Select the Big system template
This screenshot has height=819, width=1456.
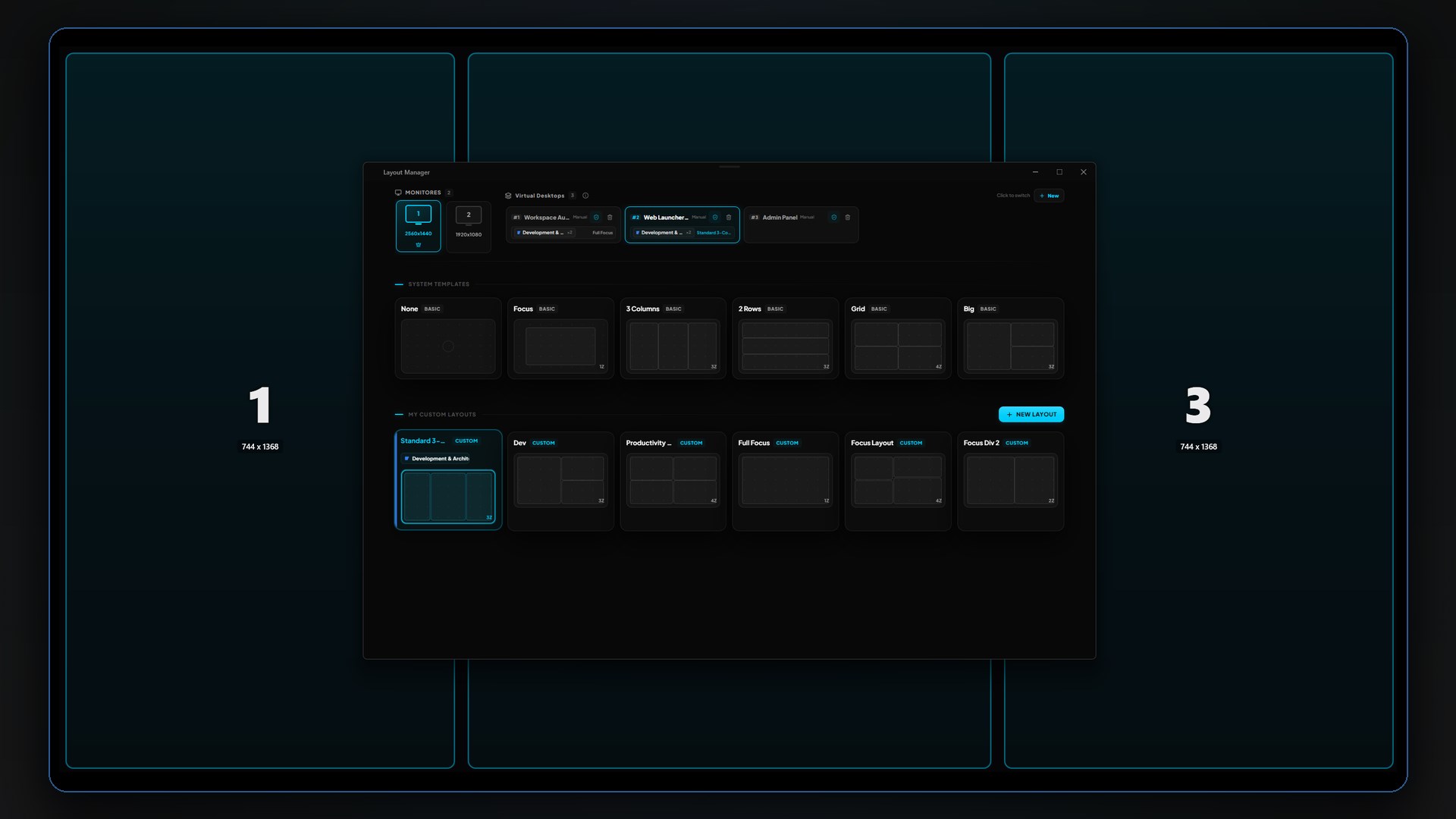(x=1011, y=338)
